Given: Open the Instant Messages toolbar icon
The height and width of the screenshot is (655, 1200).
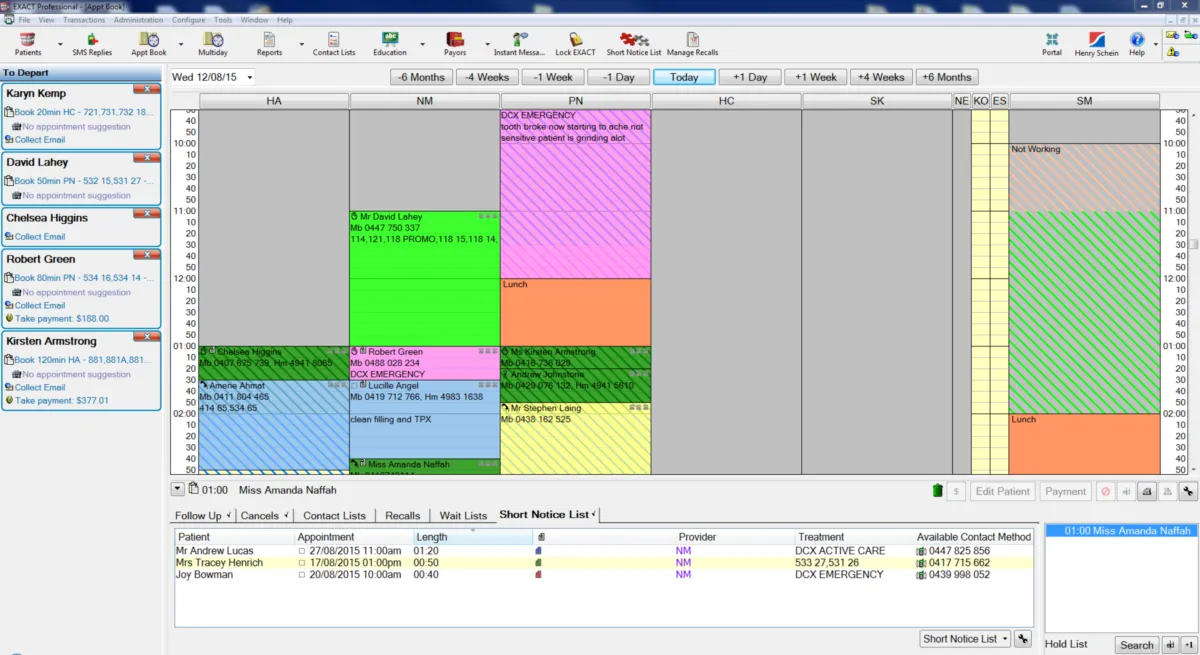Looking at the screenshot, I should (519, 43).
